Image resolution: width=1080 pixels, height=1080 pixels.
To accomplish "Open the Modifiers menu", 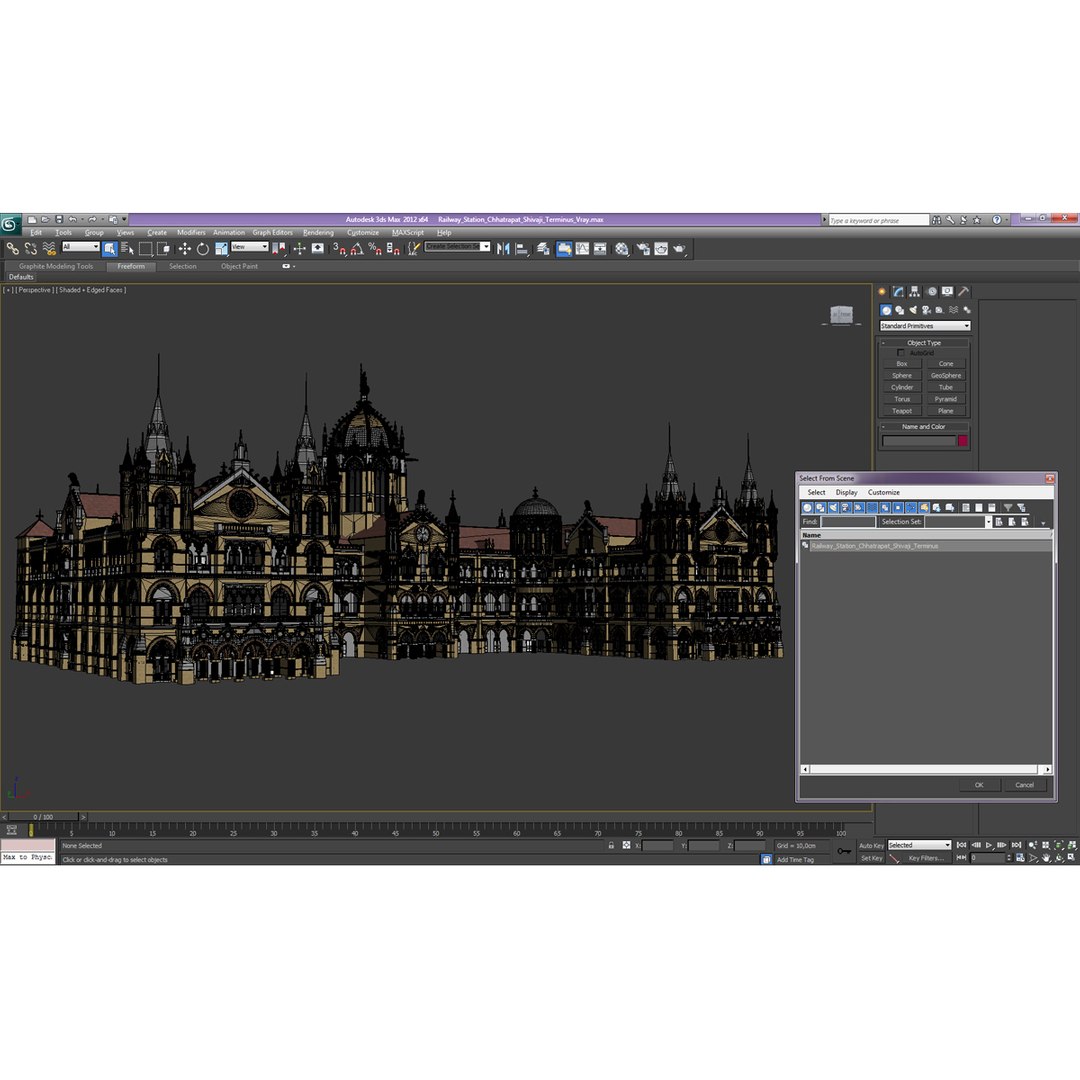I will coord(191,232).
